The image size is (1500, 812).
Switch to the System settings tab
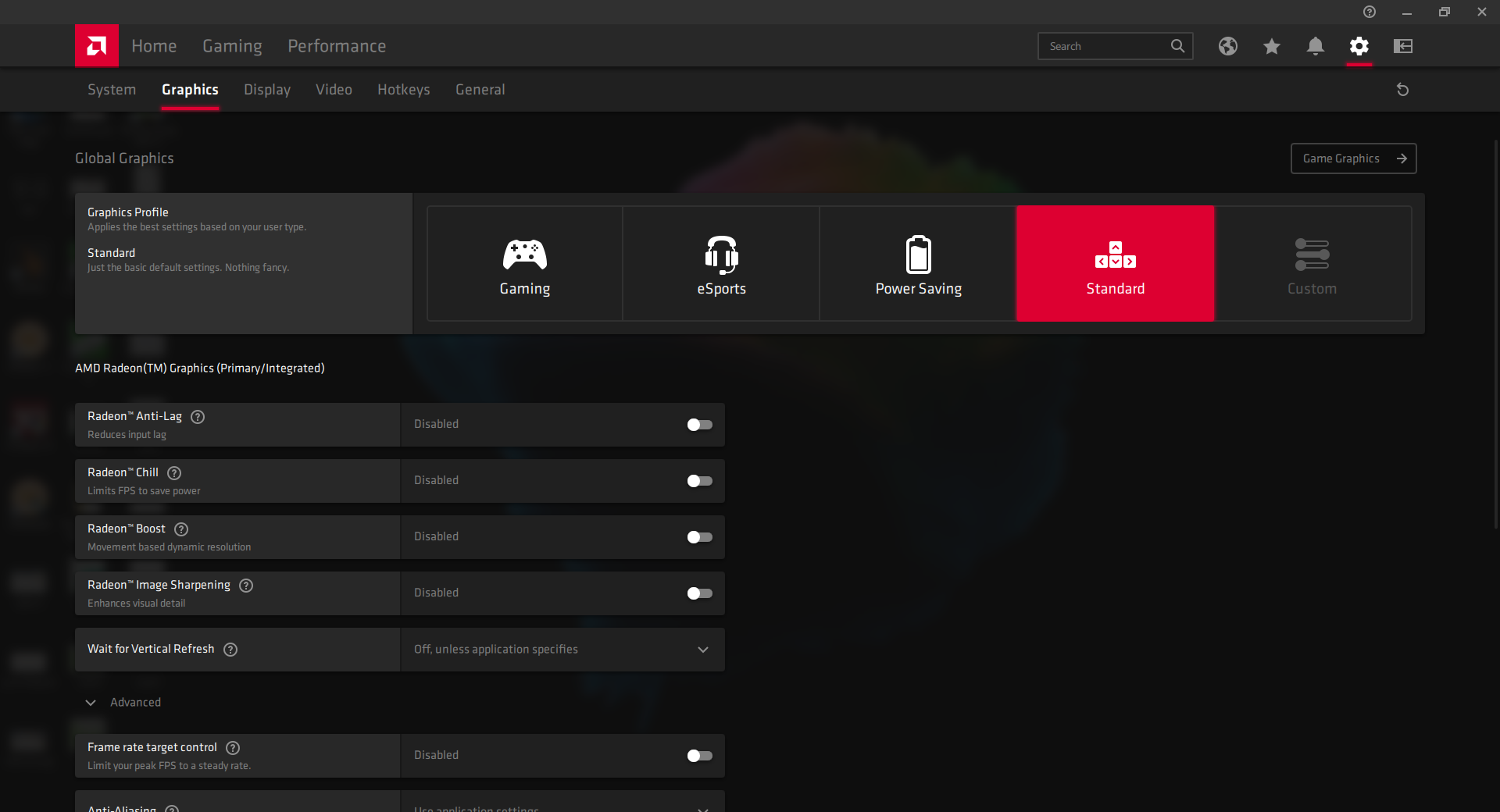point(112,90)
